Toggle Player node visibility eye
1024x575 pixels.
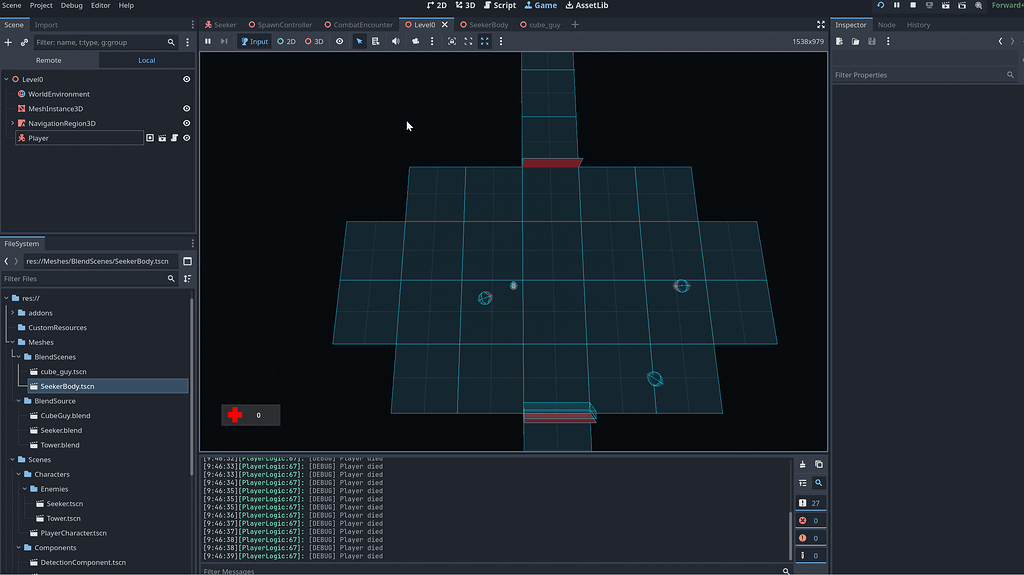[187, 138]
